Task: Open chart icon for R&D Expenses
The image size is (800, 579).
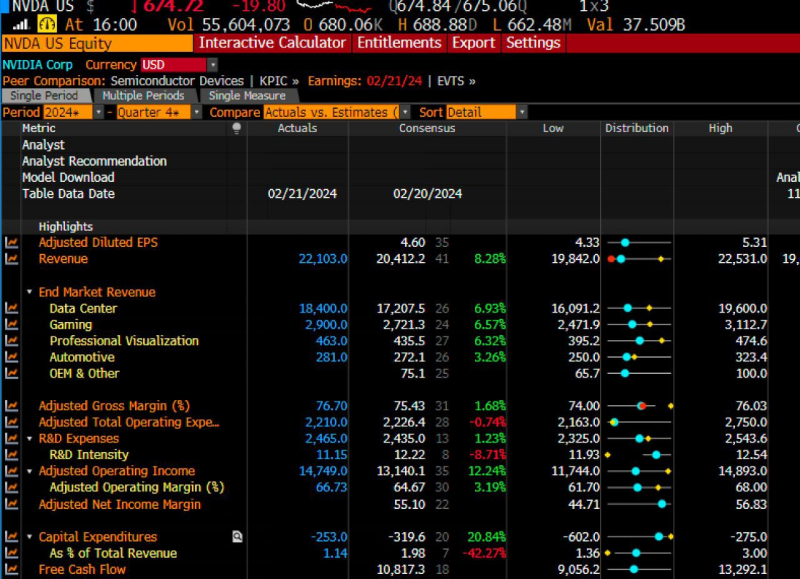Action: pyautogui.click(x=11, y=439)
